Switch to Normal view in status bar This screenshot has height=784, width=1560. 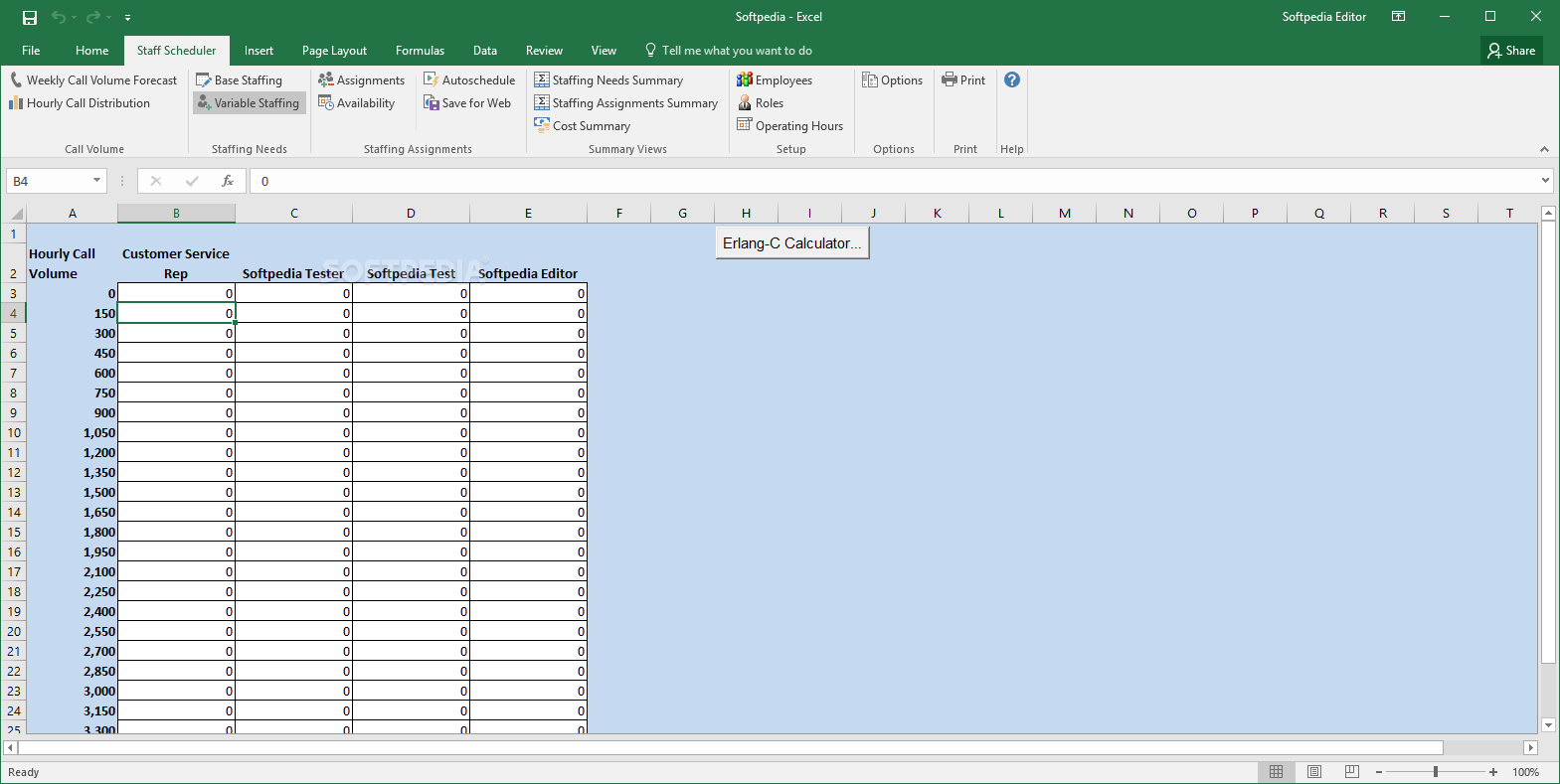click(x=1277, y=772)
